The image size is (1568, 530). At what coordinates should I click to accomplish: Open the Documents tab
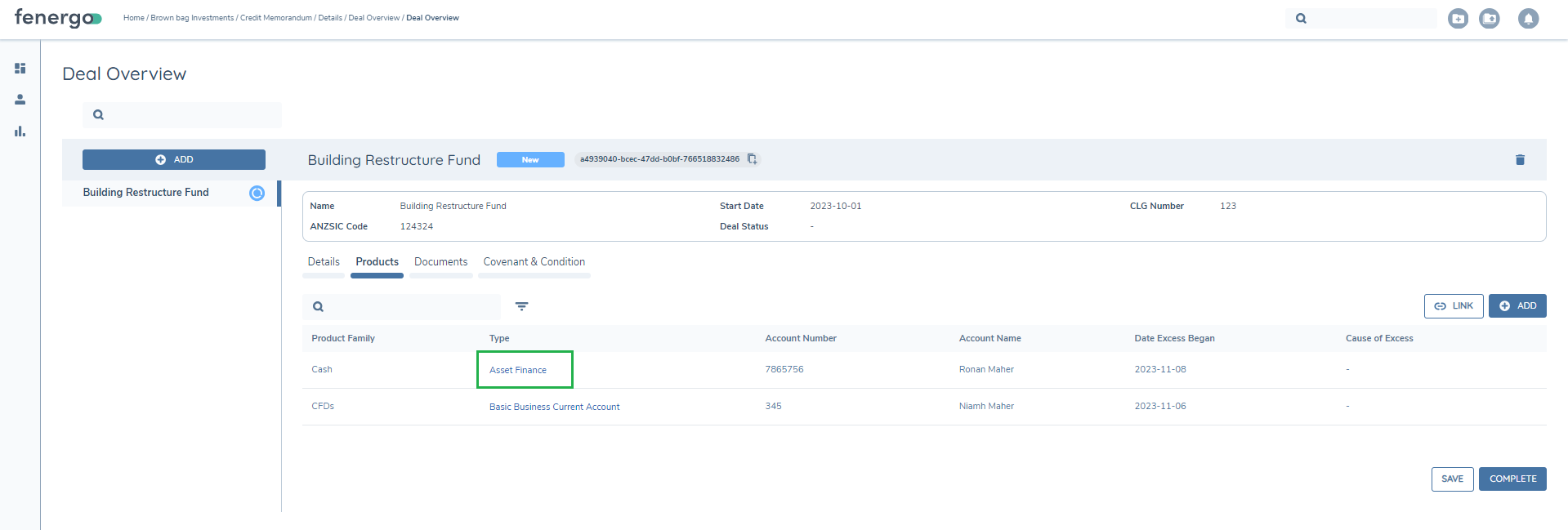[440, 262]
